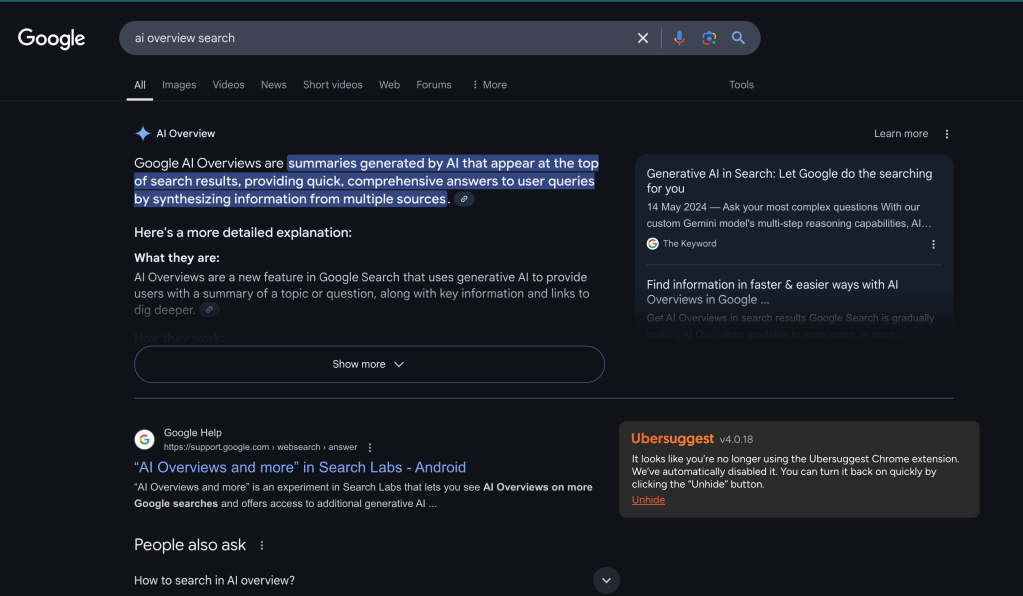Screen dimensions: 1023x596
Task: Open the Tools filter options
Action: (x=741, y=85)
